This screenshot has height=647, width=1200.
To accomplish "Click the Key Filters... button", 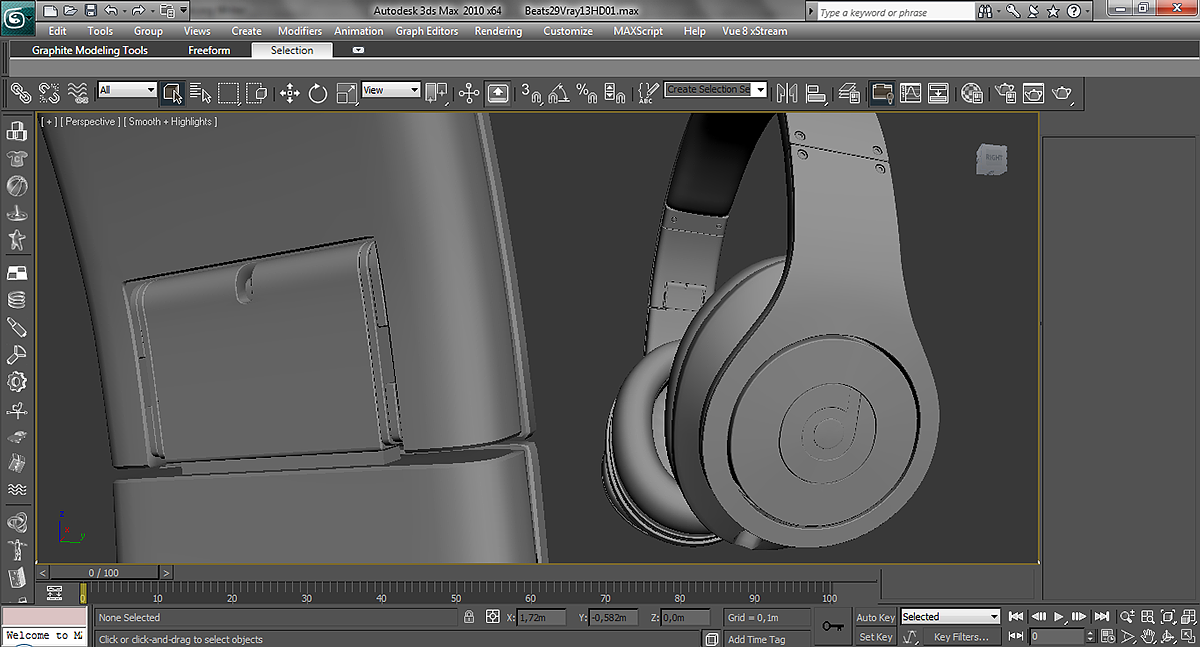I will point(960,636).
